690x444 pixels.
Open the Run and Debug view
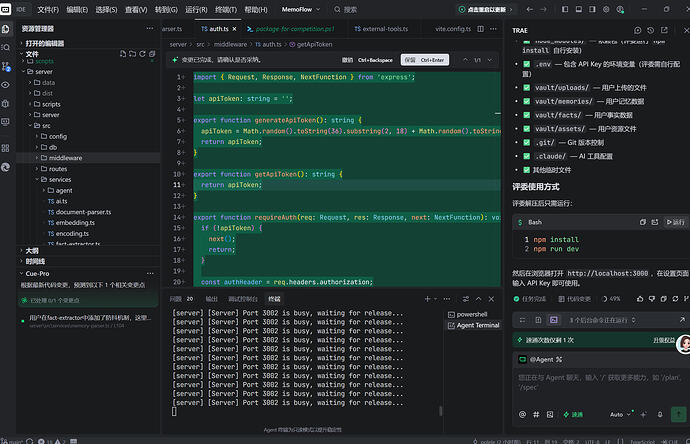(x=6, y=103)
